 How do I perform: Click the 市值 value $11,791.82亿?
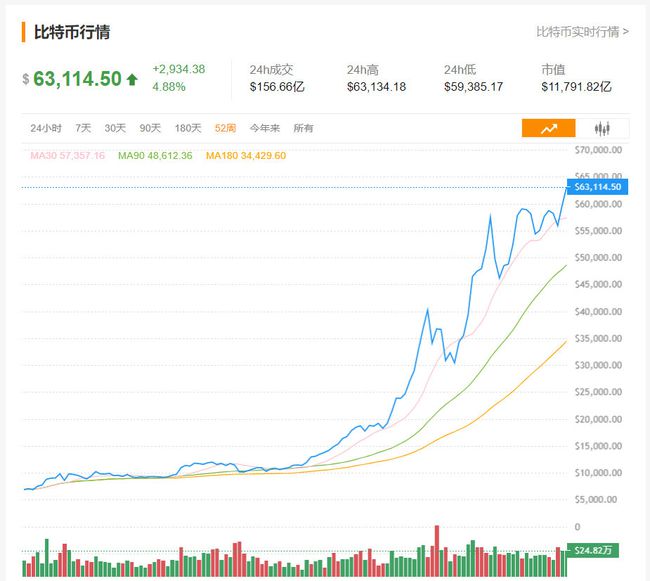coord(576,87)
